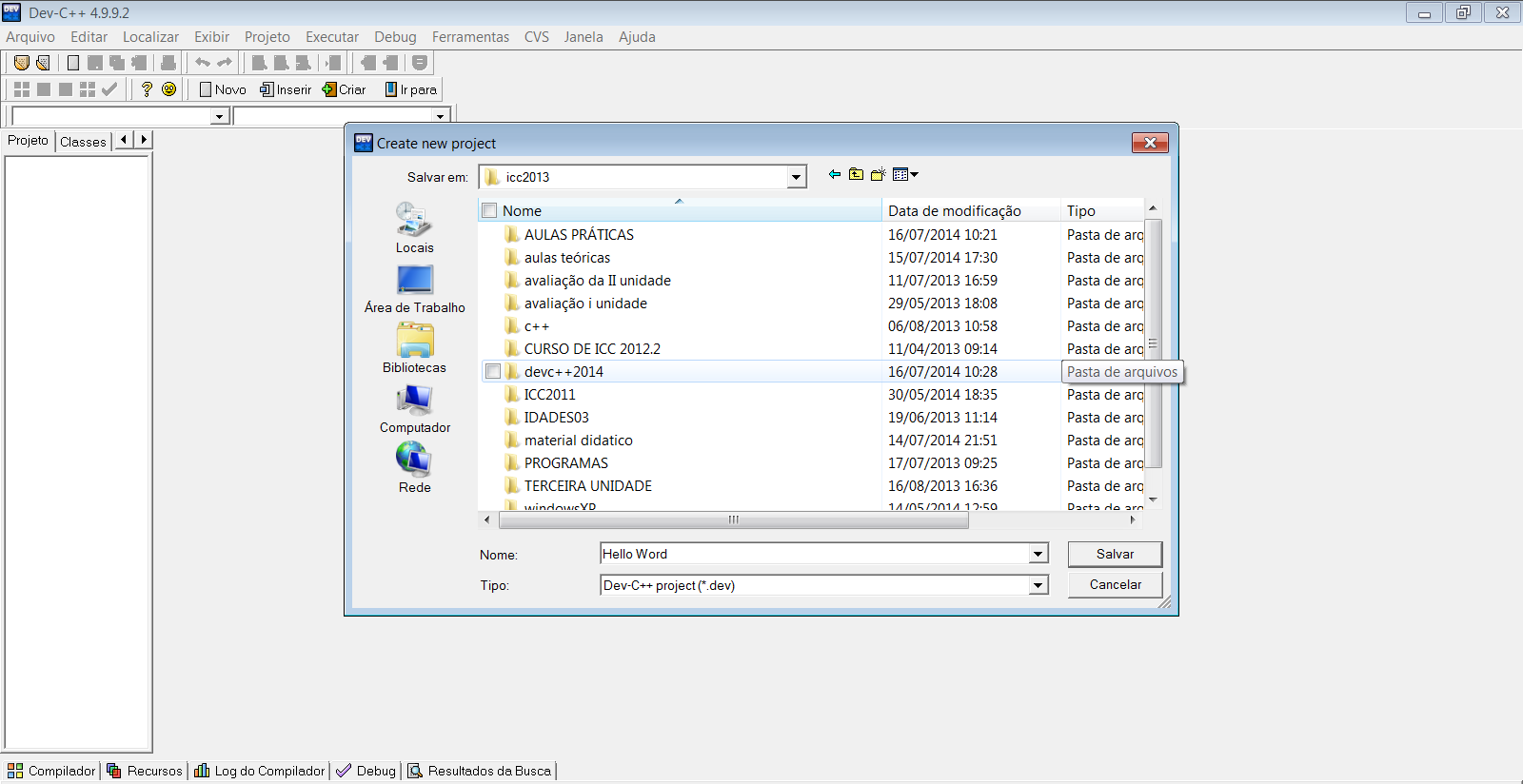Click the grayed Debug checkmark icon

click(x=109, y=89)
